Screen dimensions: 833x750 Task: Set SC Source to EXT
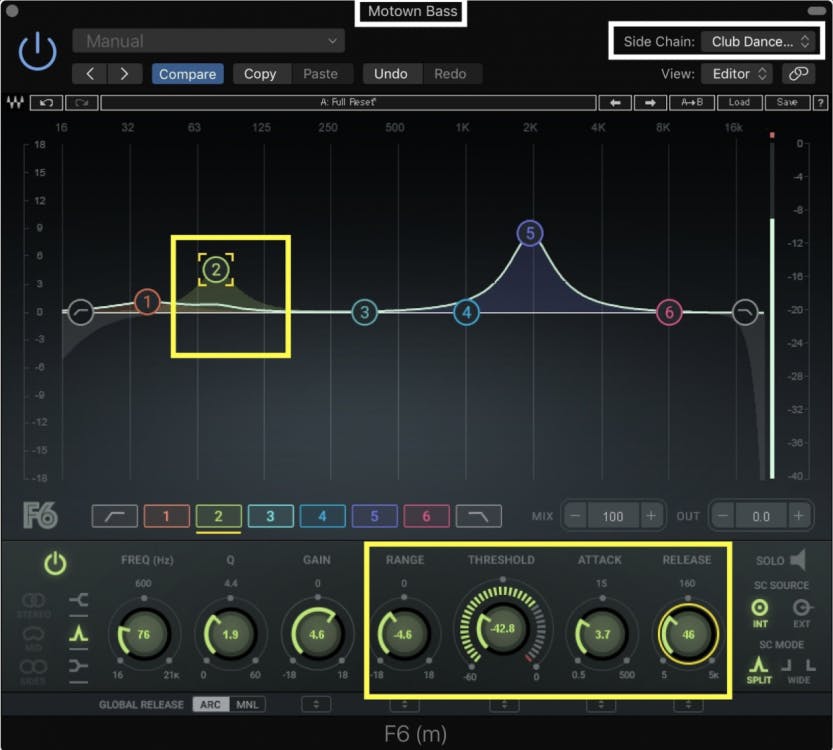(803, 608)
